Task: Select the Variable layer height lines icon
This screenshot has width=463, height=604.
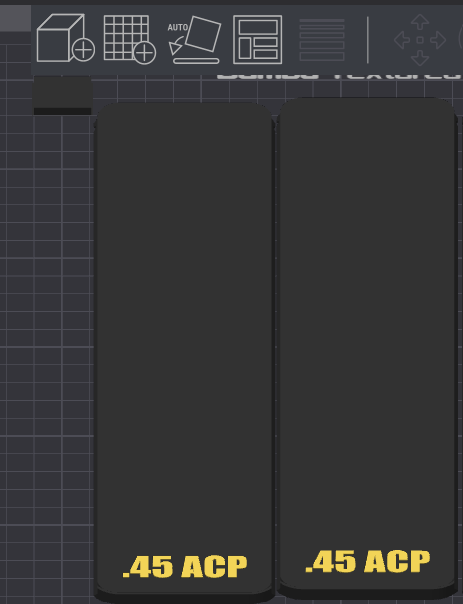Action: click(x=322, y=40)
